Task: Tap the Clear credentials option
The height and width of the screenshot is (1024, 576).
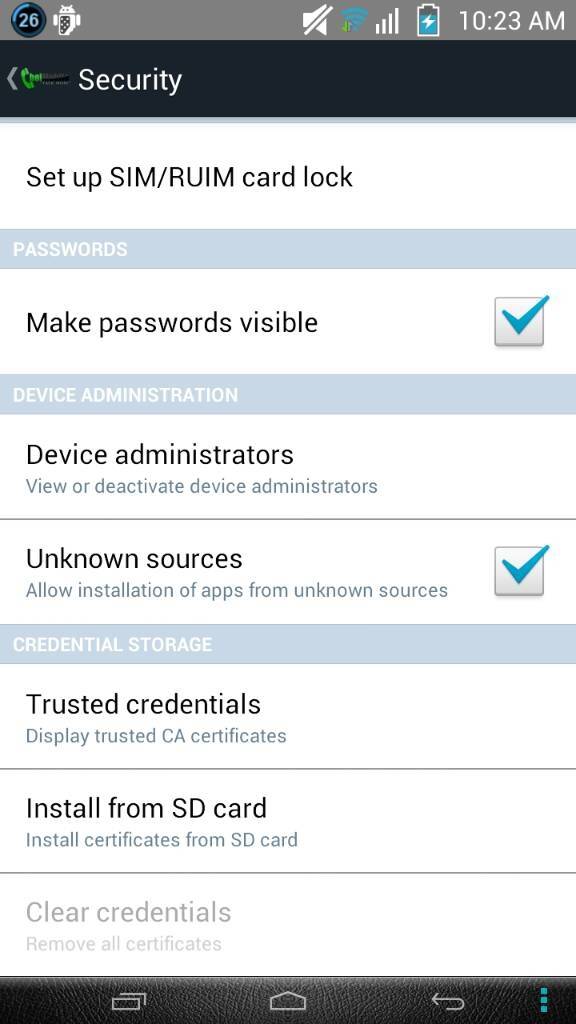Action: coord(288,925)
